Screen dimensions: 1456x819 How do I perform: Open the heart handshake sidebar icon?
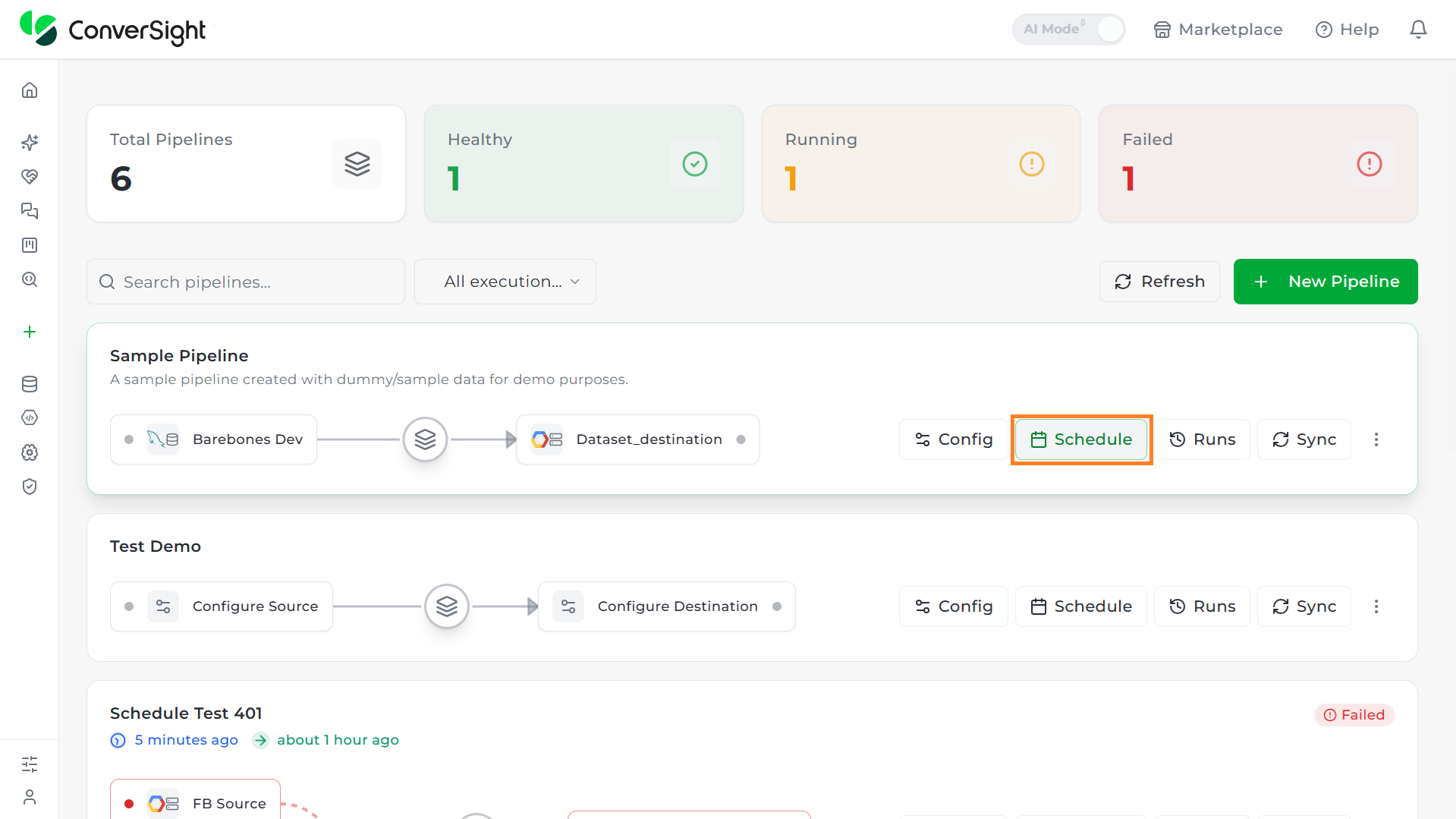(30, 177)
